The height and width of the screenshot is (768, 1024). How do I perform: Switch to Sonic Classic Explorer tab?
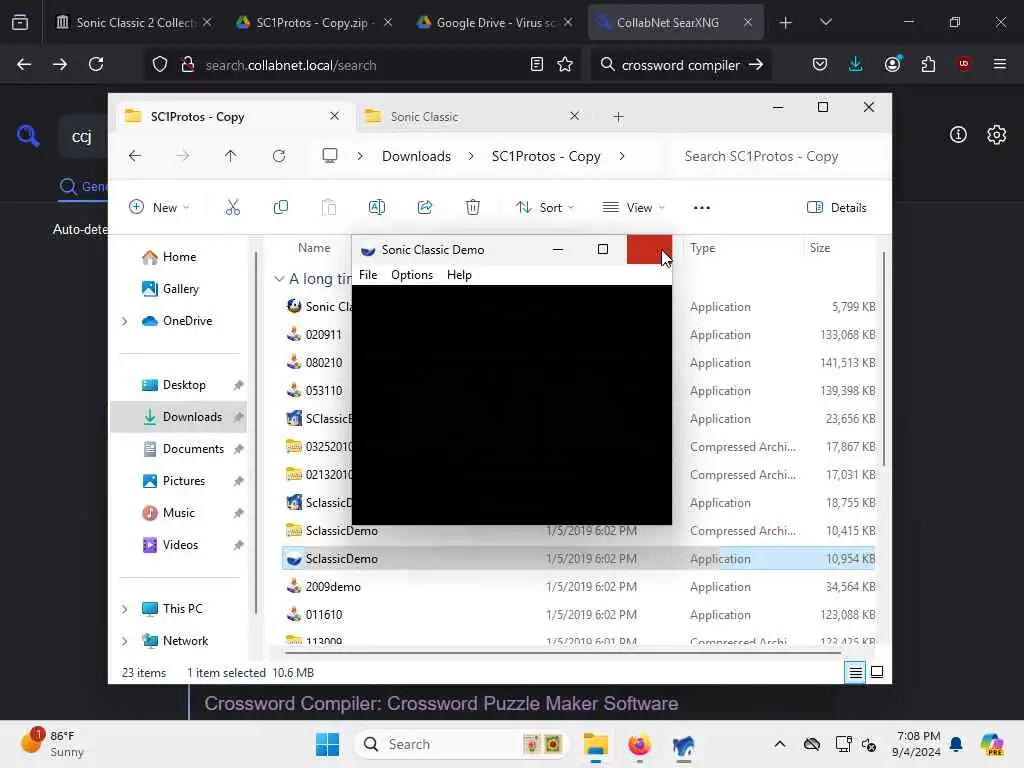(x=474, y=117)
